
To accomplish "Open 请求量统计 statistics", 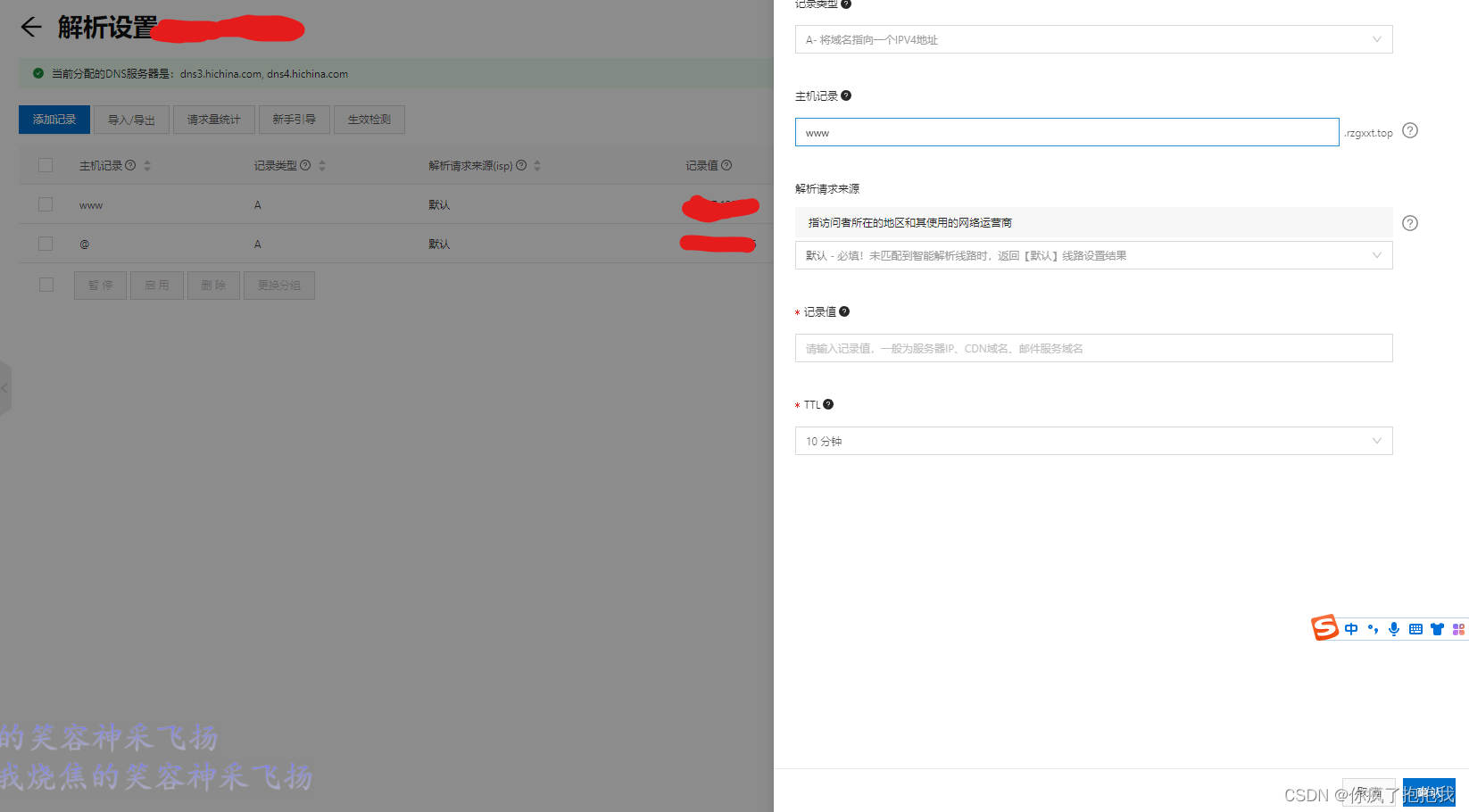I will pyautogui.click(x=213, y=120).
